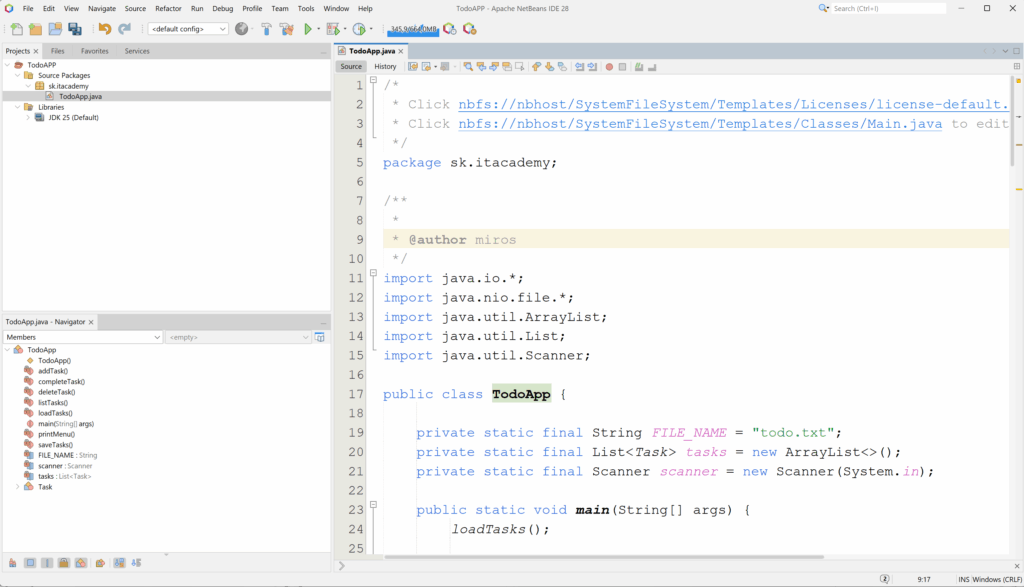Click the editor horizontal scrollbar

(x=604, y=557)
